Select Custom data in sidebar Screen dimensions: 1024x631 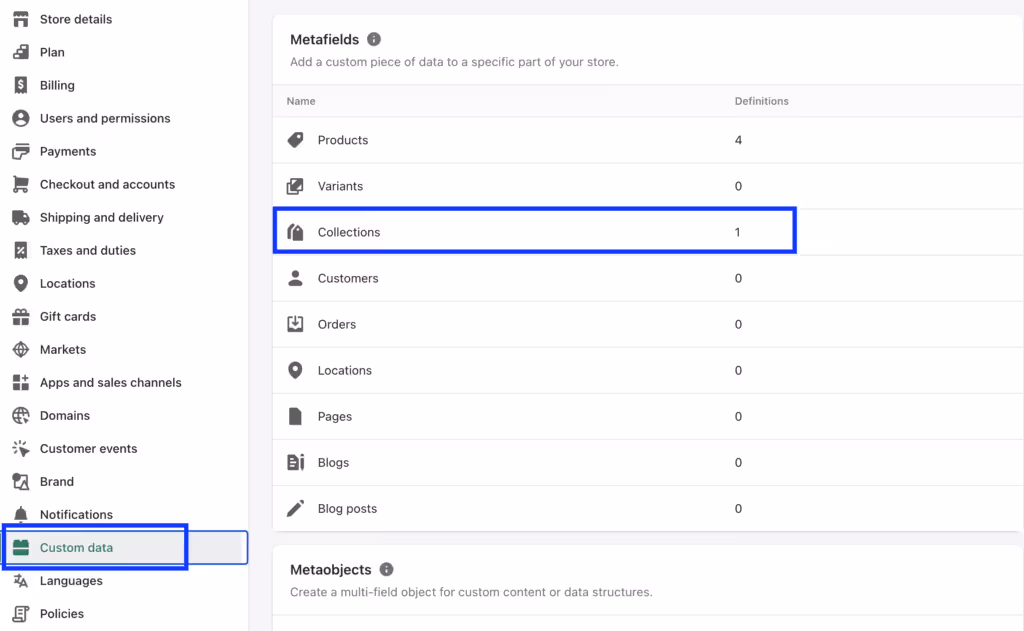click(124, 547)
